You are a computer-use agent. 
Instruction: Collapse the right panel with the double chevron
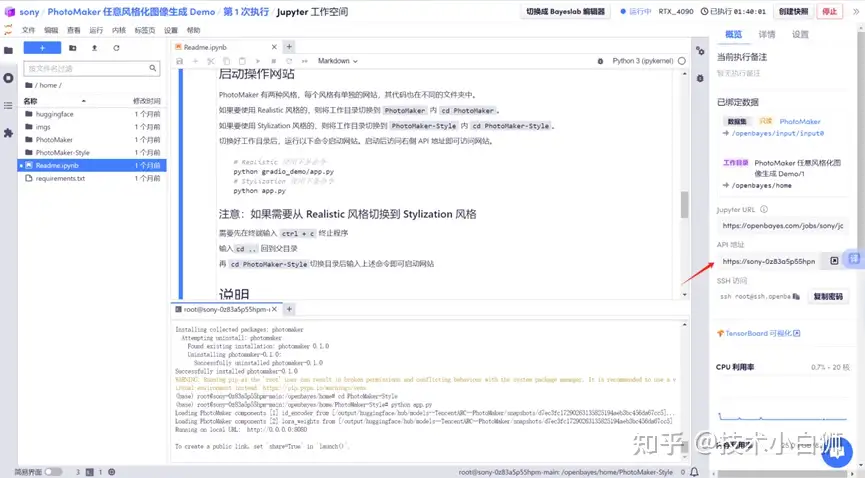pos(856,12)
